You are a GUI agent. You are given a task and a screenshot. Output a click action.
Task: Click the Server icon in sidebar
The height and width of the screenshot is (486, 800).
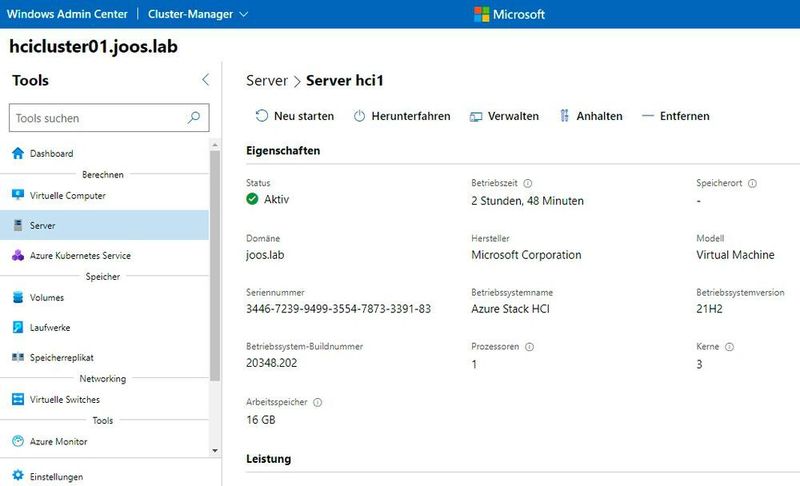click(18, 225)
